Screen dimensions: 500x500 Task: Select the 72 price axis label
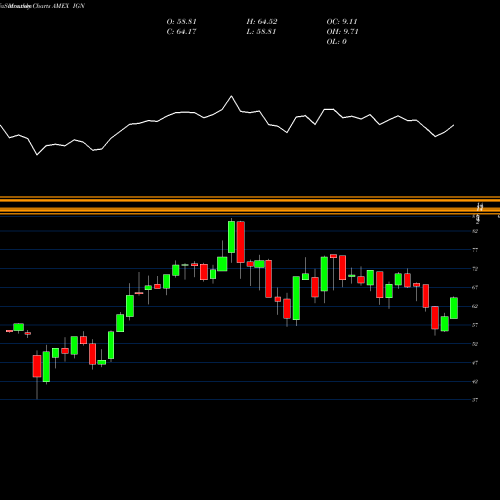pyautogui.click(x=475, y=269)
